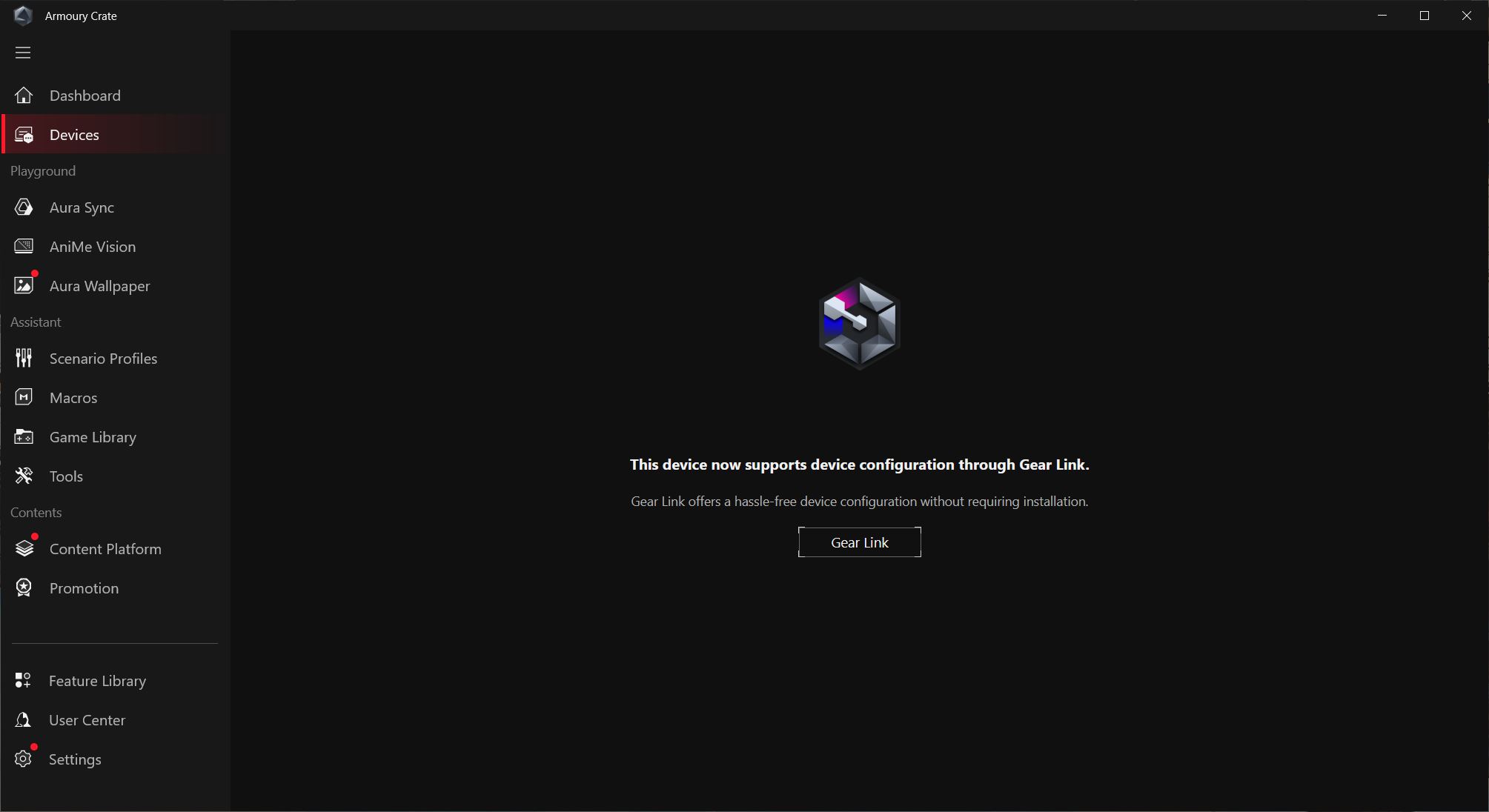Click the Scenario Profiles sliders icon
This screenshot has height=812, width=1489.
tap(24, 359)
